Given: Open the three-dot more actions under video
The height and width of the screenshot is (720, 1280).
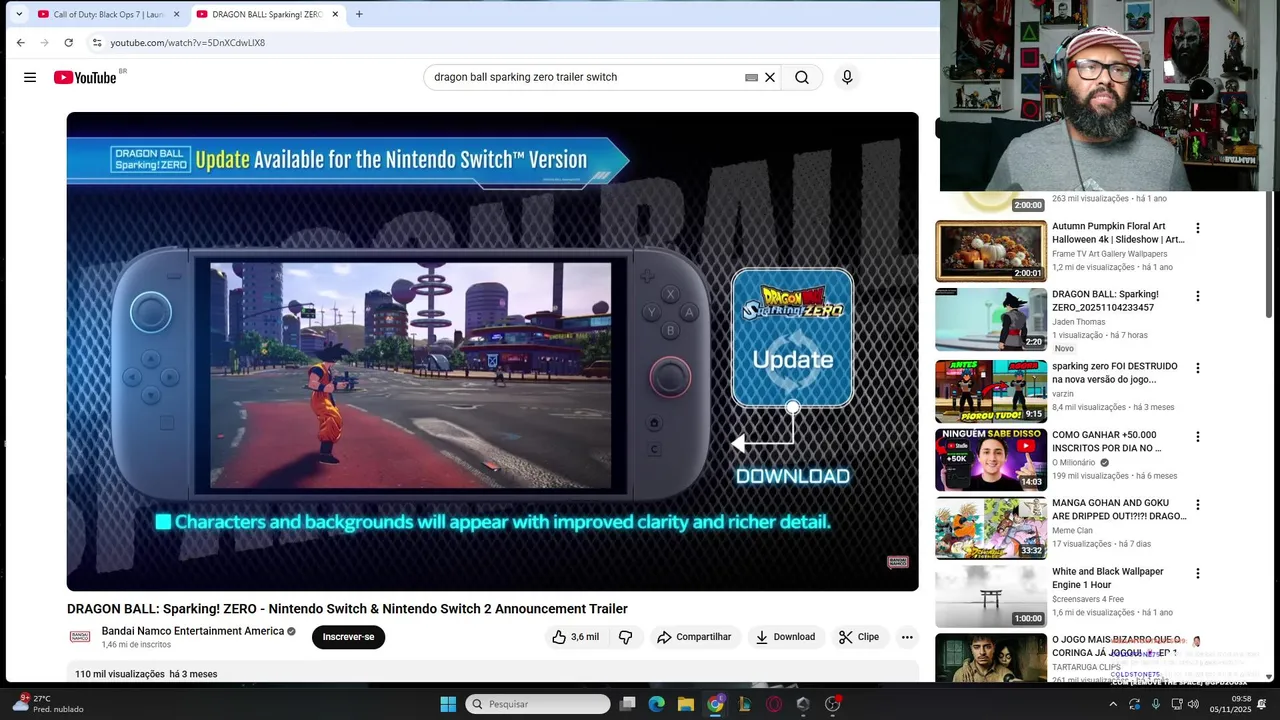Looking at the screenshot, I should click(x=907, y=637).
